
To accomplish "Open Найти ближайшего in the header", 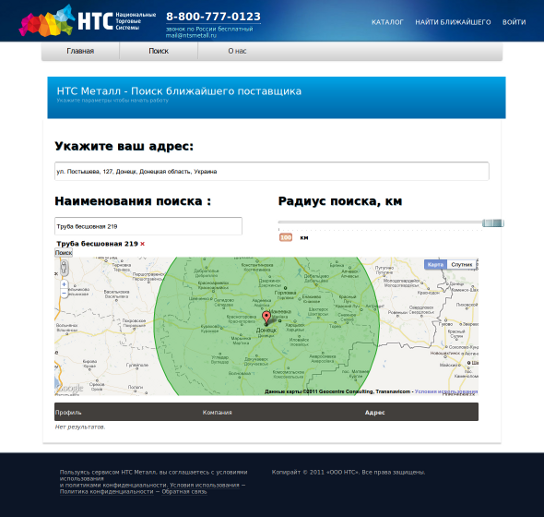I will pos(453,22).
